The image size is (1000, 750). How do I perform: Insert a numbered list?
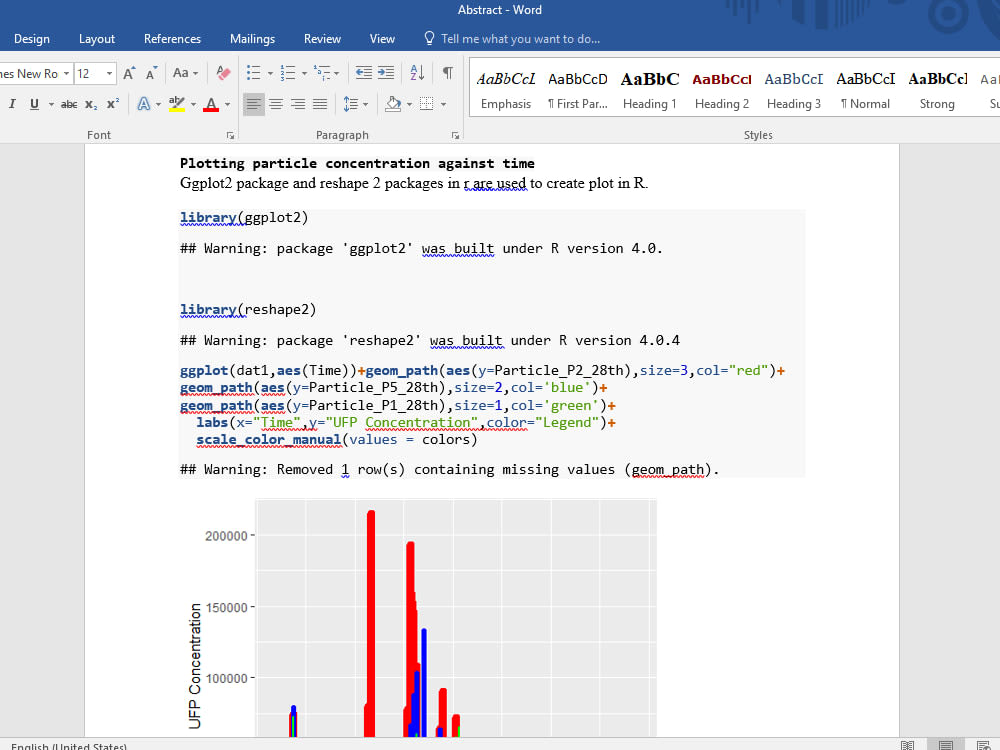click(288, 73)
